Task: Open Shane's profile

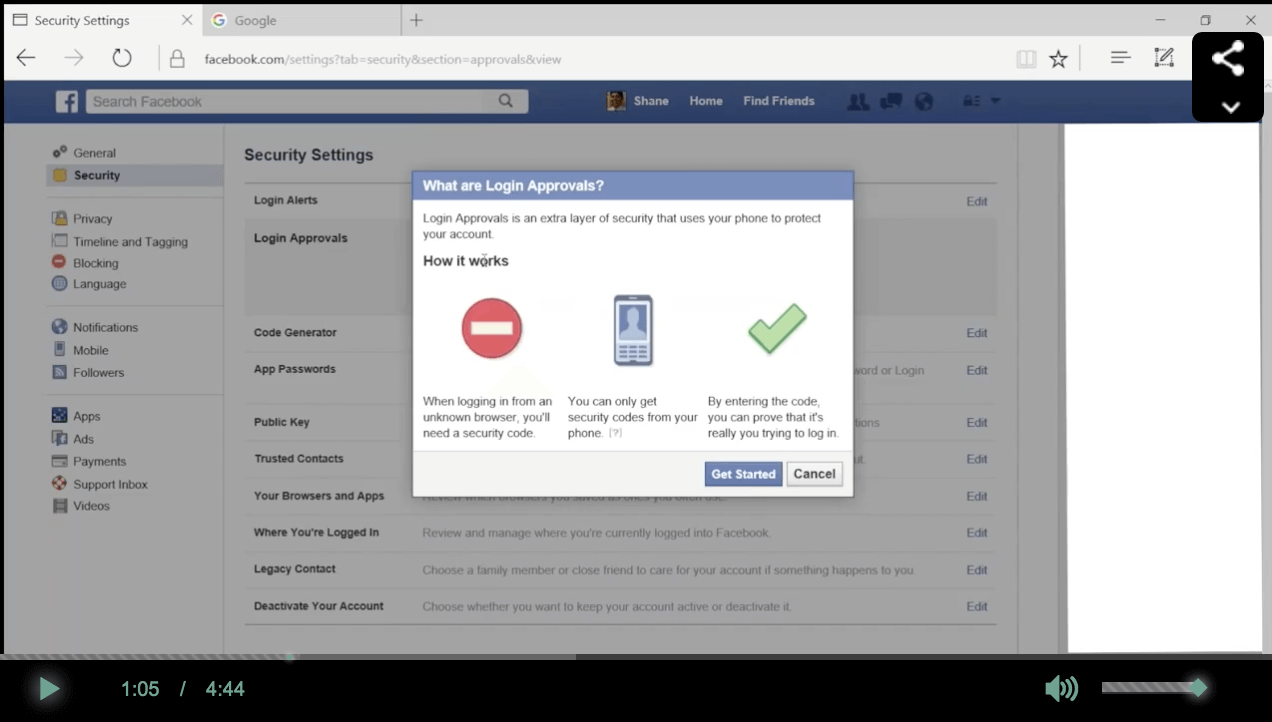Action: tap(638, 101)
